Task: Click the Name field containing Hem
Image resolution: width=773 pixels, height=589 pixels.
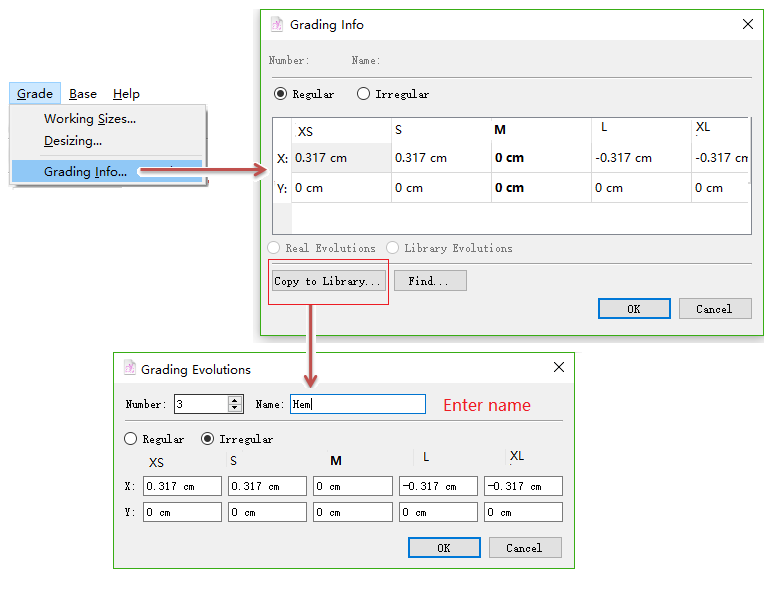Action: (358, 404)
